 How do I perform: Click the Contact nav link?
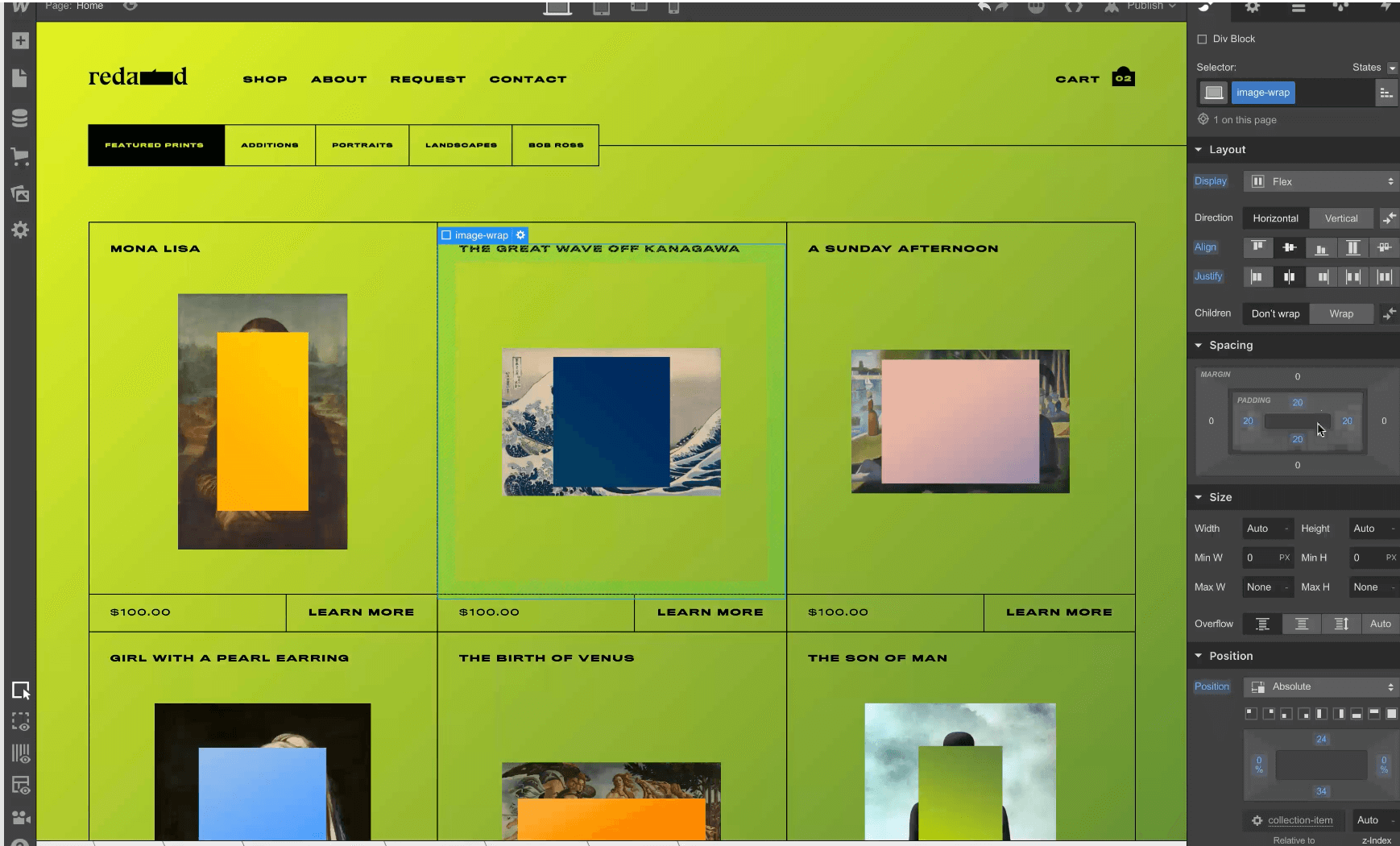pyautogui.click(x=528, y=79)
